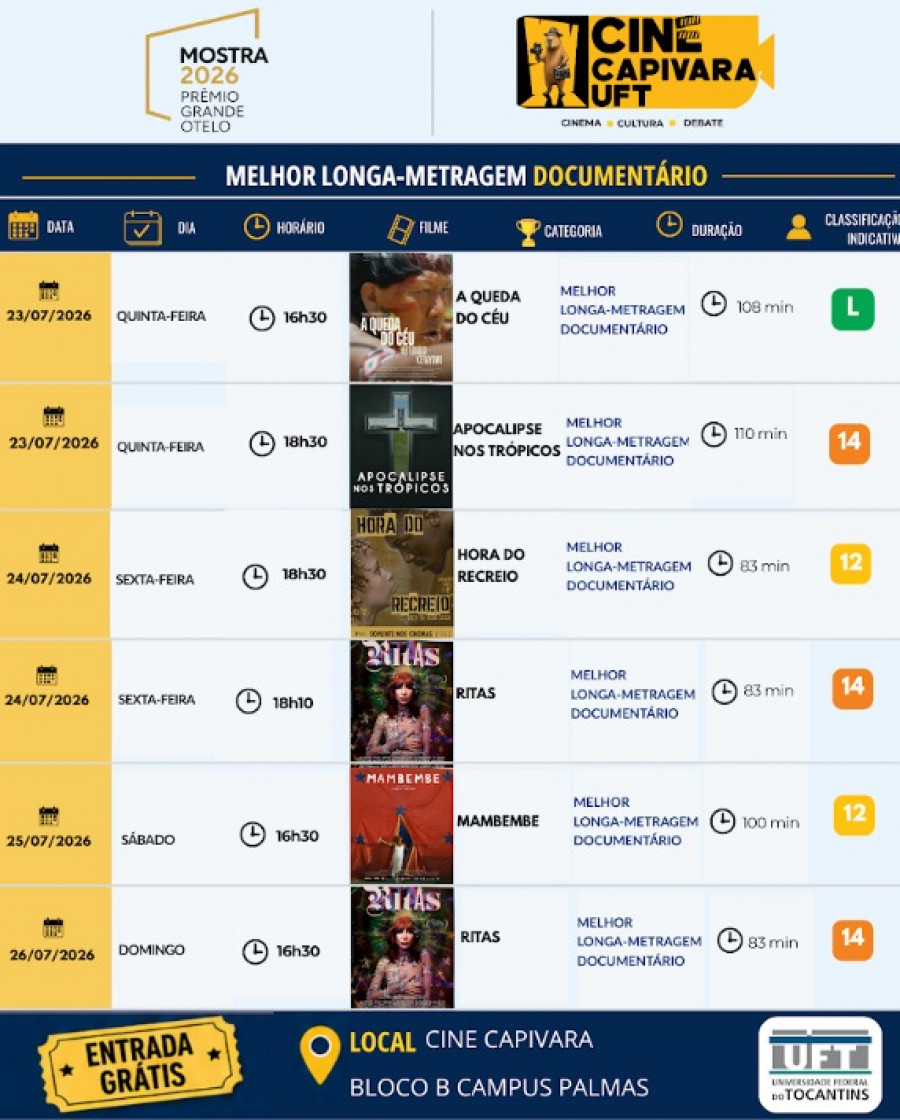This screenshot has width=900, height=1120.
Task: Open the Apocalipse nos Trópicos poster
Action: tap(401, 446)
